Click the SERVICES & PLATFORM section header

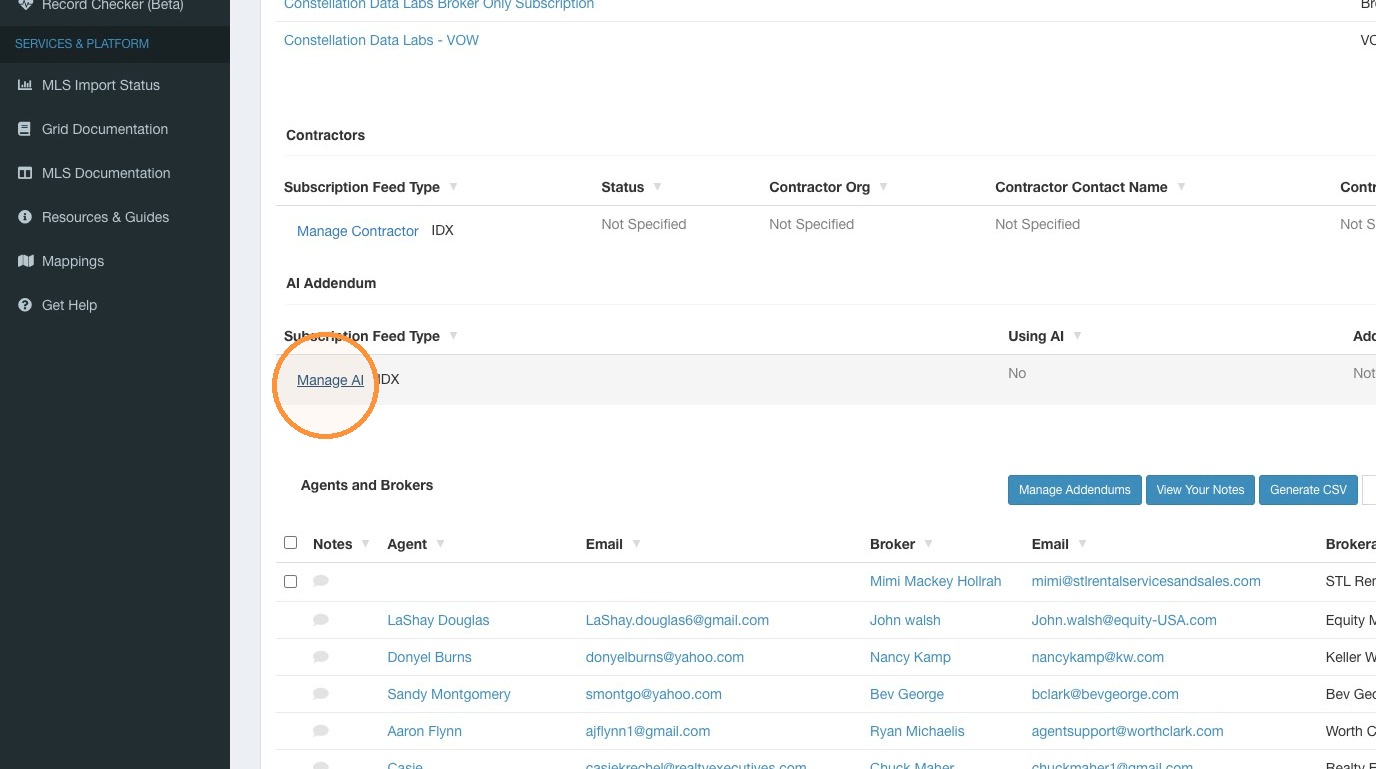(x=82, y=44)
